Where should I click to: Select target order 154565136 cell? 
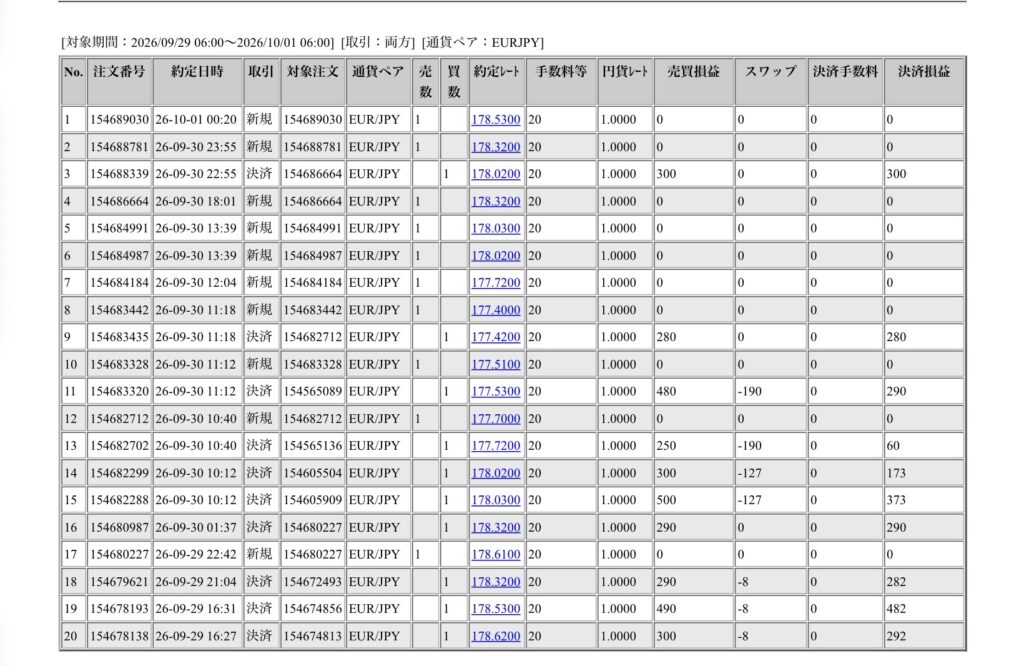(x=313, y=445)
